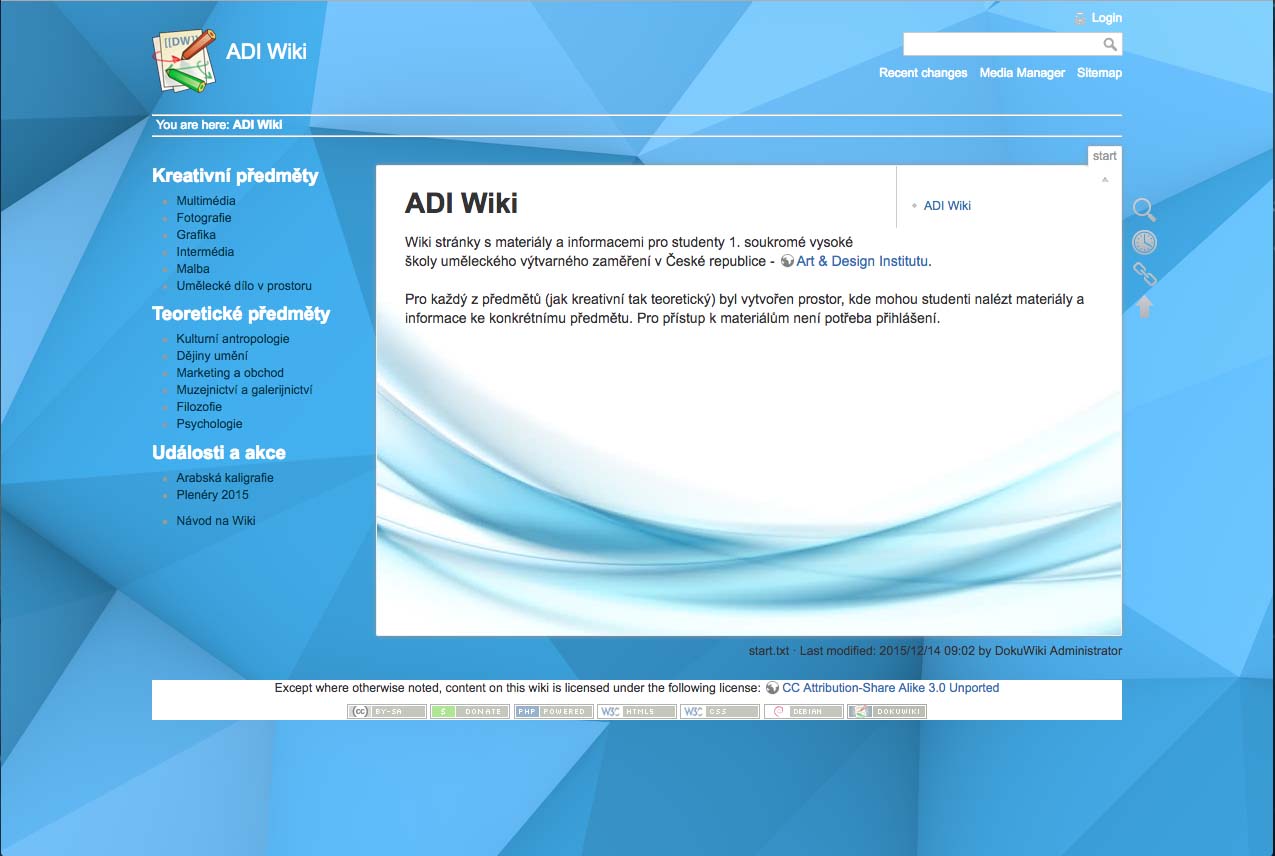Click the W3C CSS footer badge
Image resolution: width=1275 pixels, height=856 pixels.
(720, 712)
